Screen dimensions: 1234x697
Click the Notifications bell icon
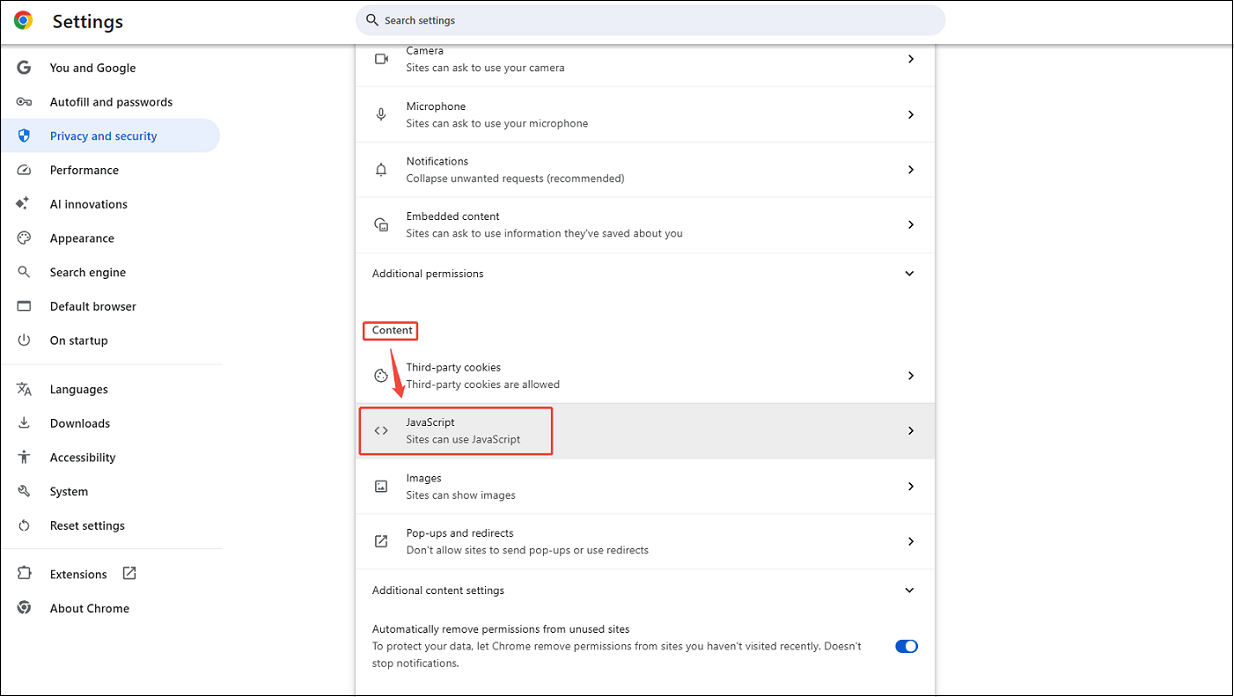381,169
